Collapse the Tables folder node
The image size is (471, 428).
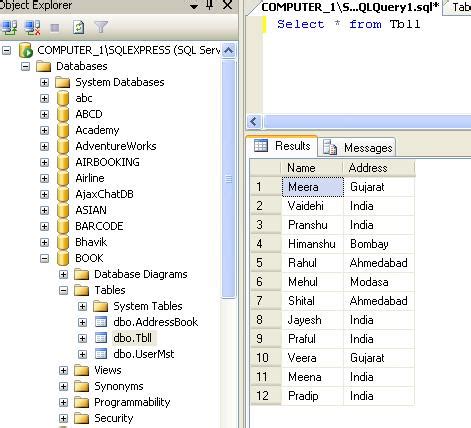63,290
